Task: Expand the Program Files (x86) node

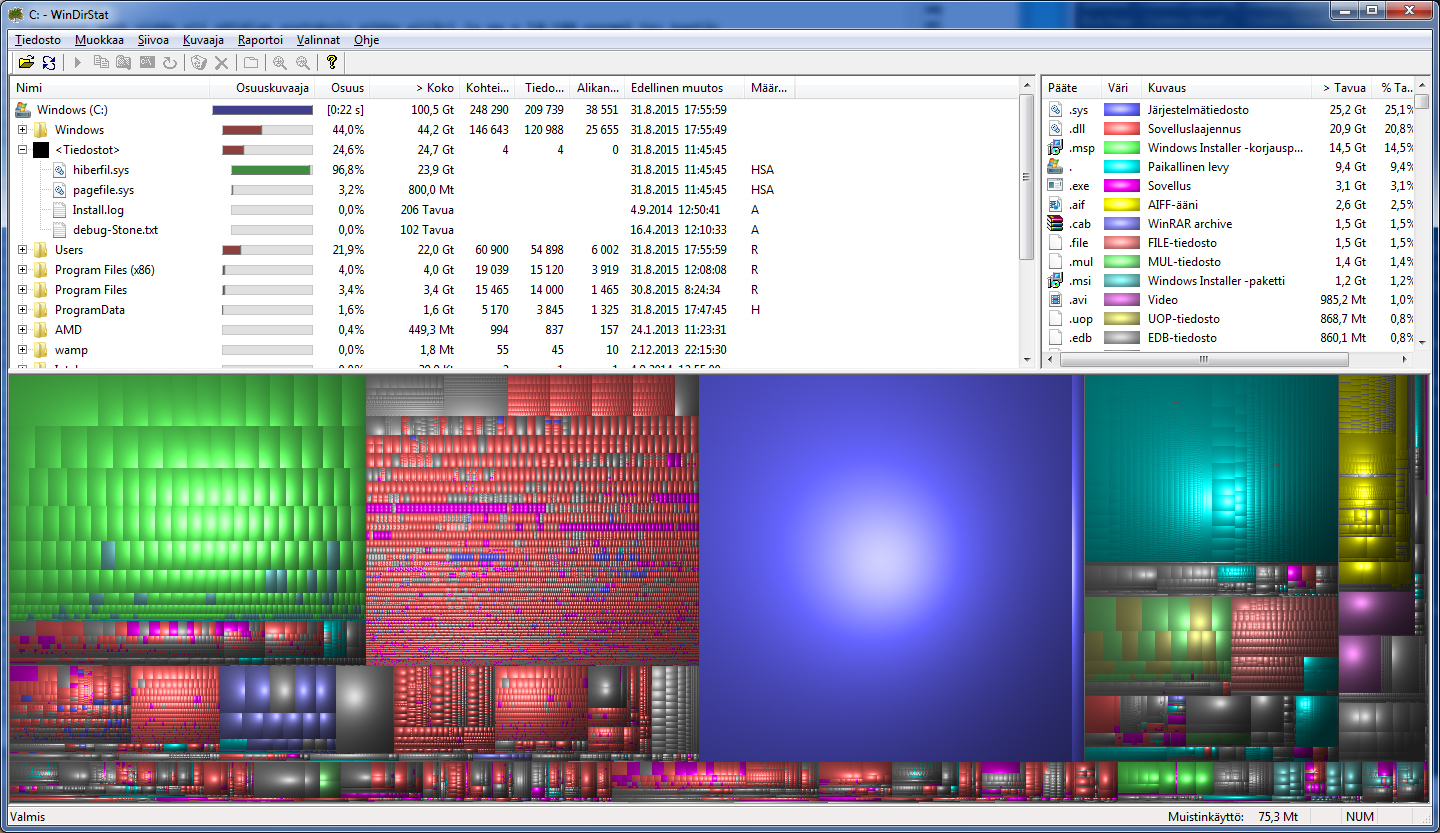Action: (x=22, y=270)
